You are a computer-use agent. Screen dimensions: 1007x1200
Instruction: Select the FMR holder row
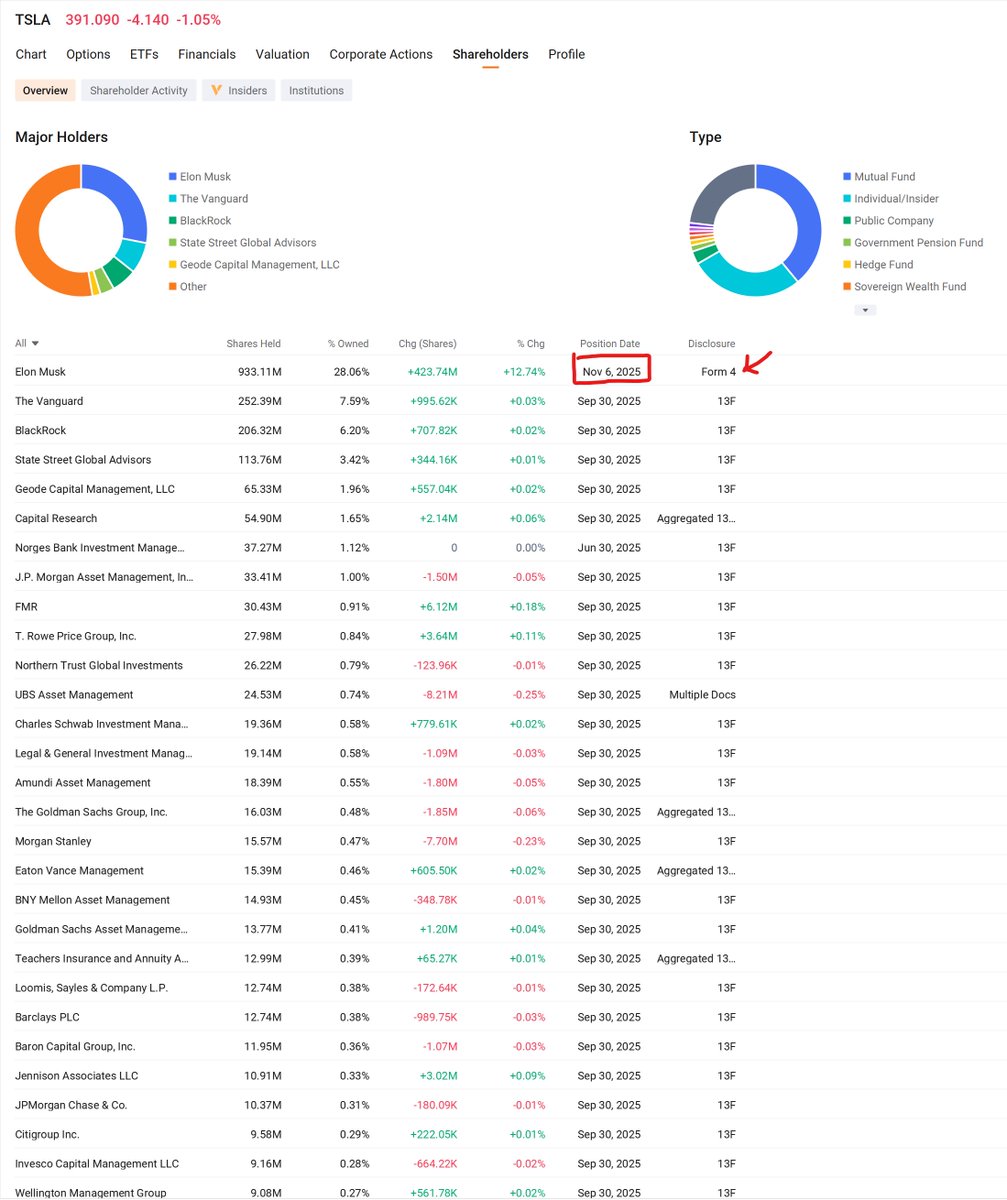tap(503, 606)
